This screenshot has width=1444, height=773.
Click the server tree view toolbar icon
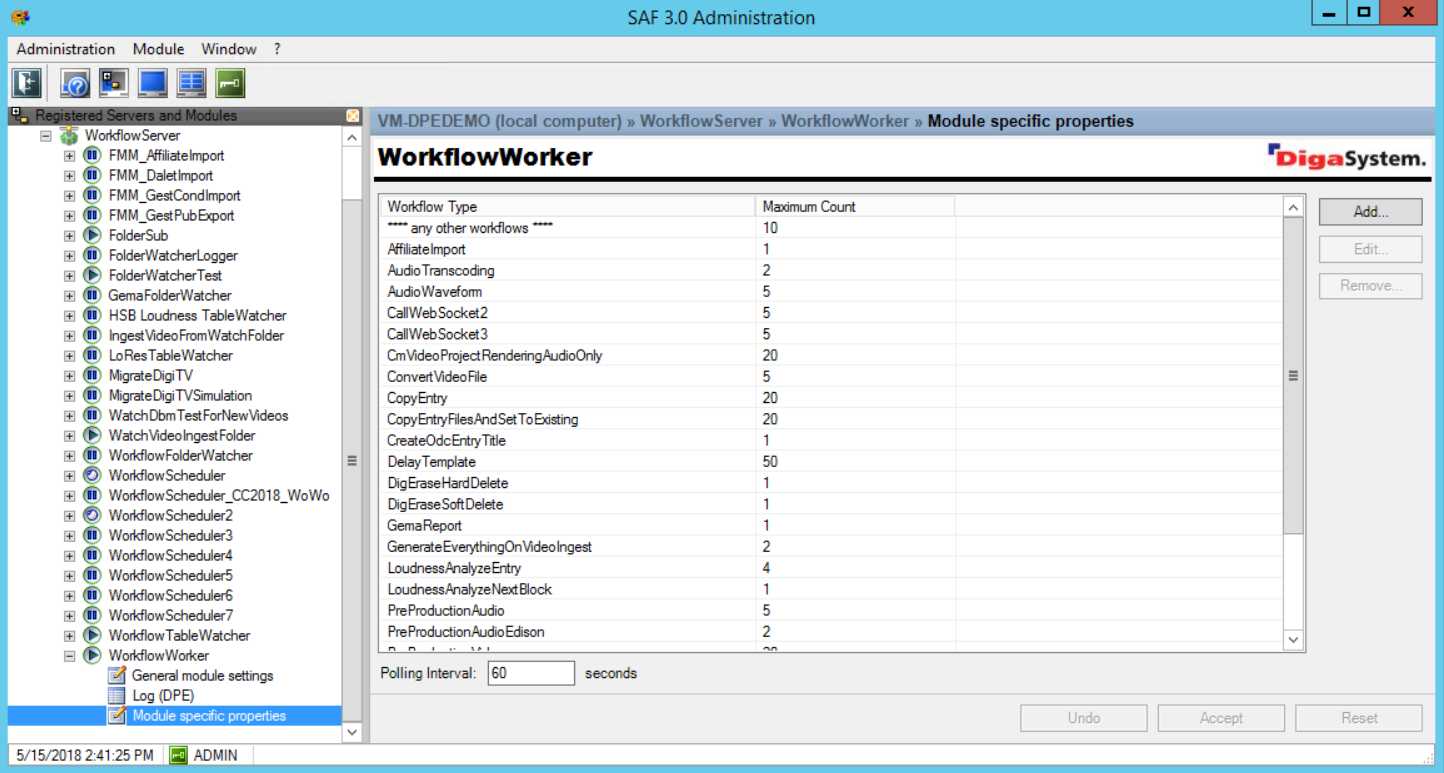click(114, 82)
